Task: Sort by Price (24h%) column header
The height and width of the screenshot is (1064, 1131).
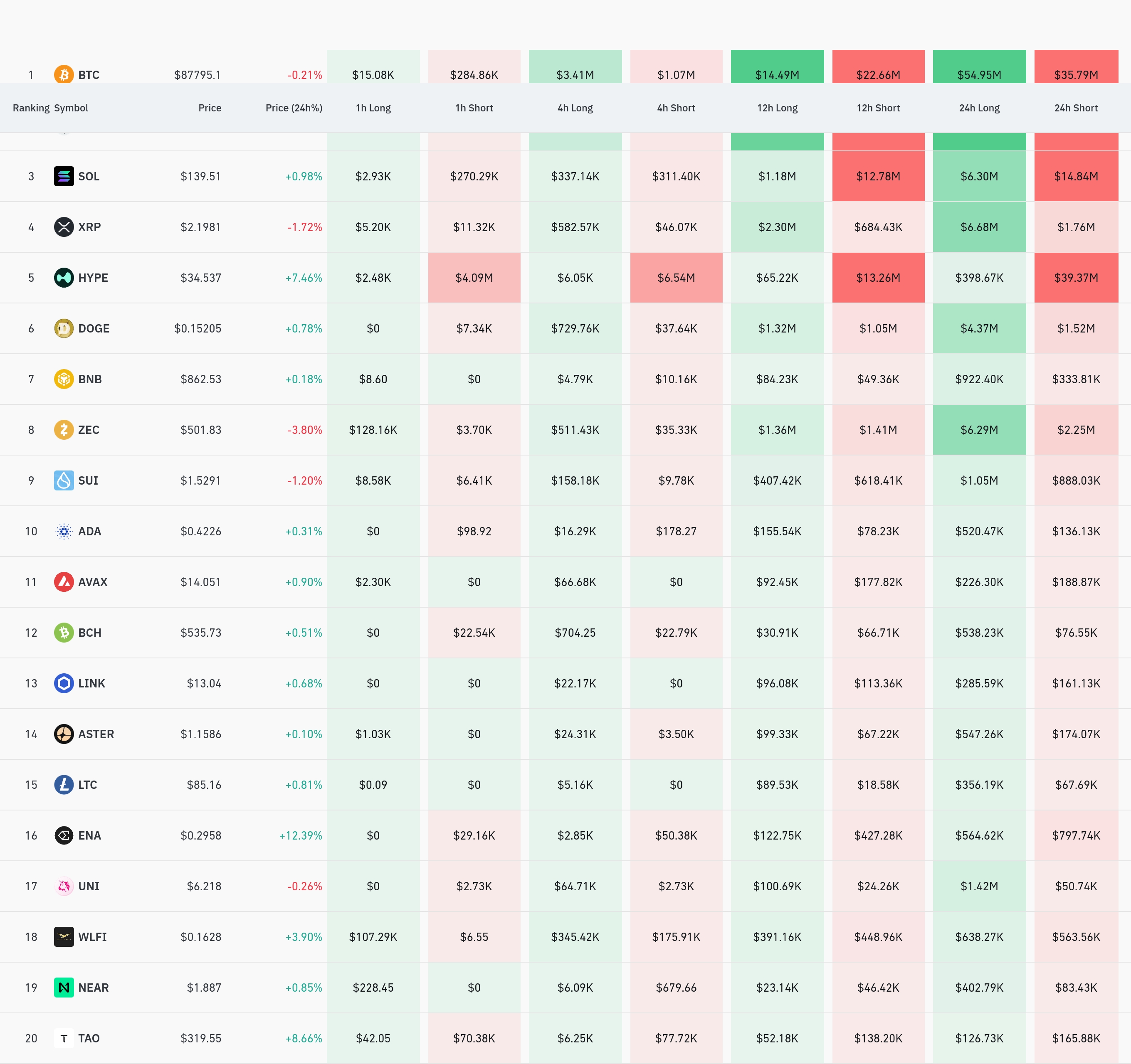Action: click(x=294, y=108)
